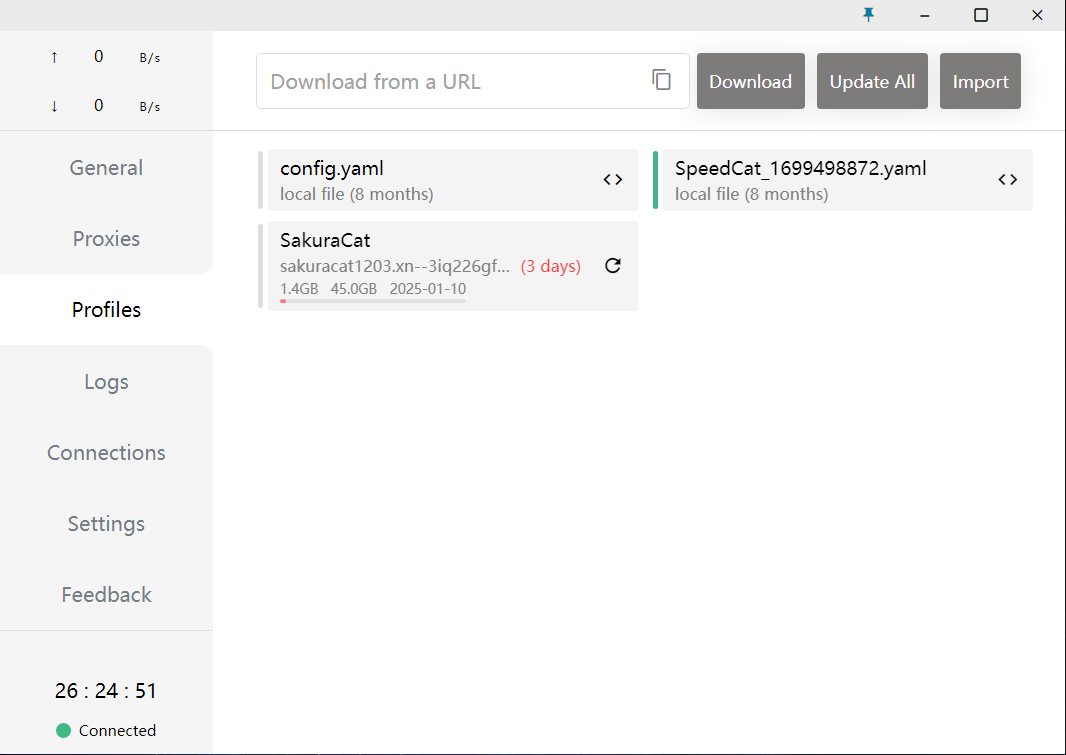Open the General tab
1066x755 pixels.
[x=106, y=168]
